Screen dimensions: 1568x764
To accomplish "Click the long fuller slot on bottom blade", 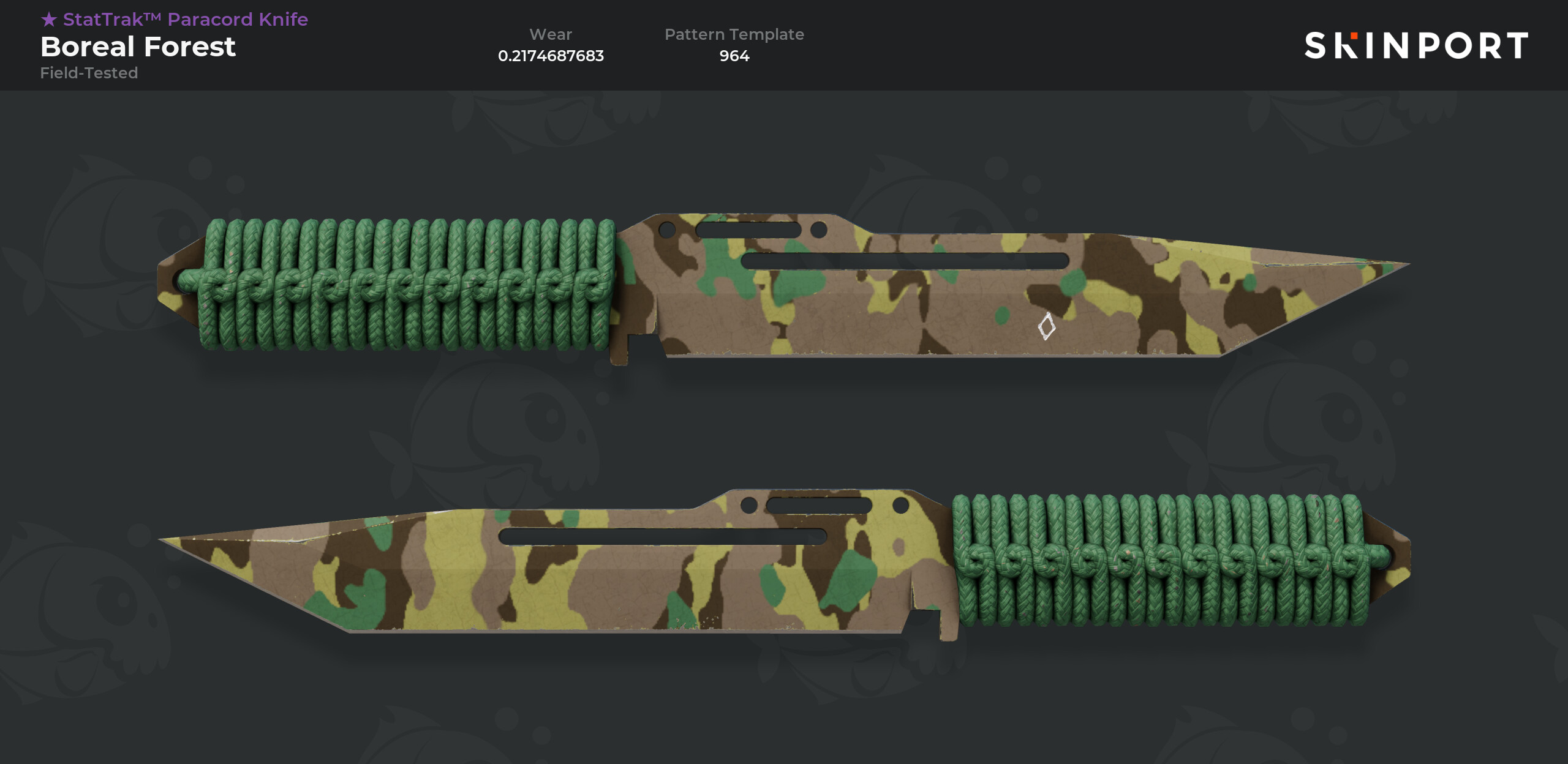I will [x=663, y=537].
